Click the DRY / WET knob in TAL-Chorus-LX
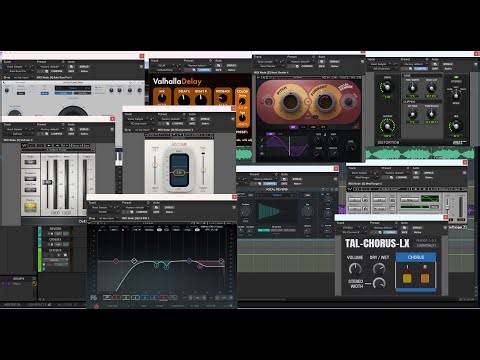Screen dimensions: 480x360 [x=379, y=268]
